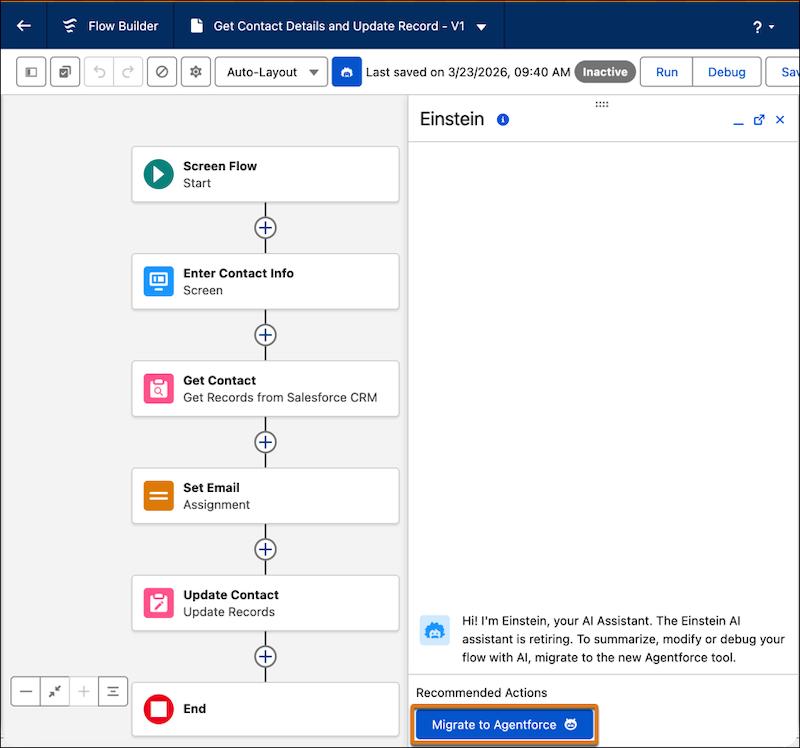Click the canvas alignment lines button

point(113,691)
